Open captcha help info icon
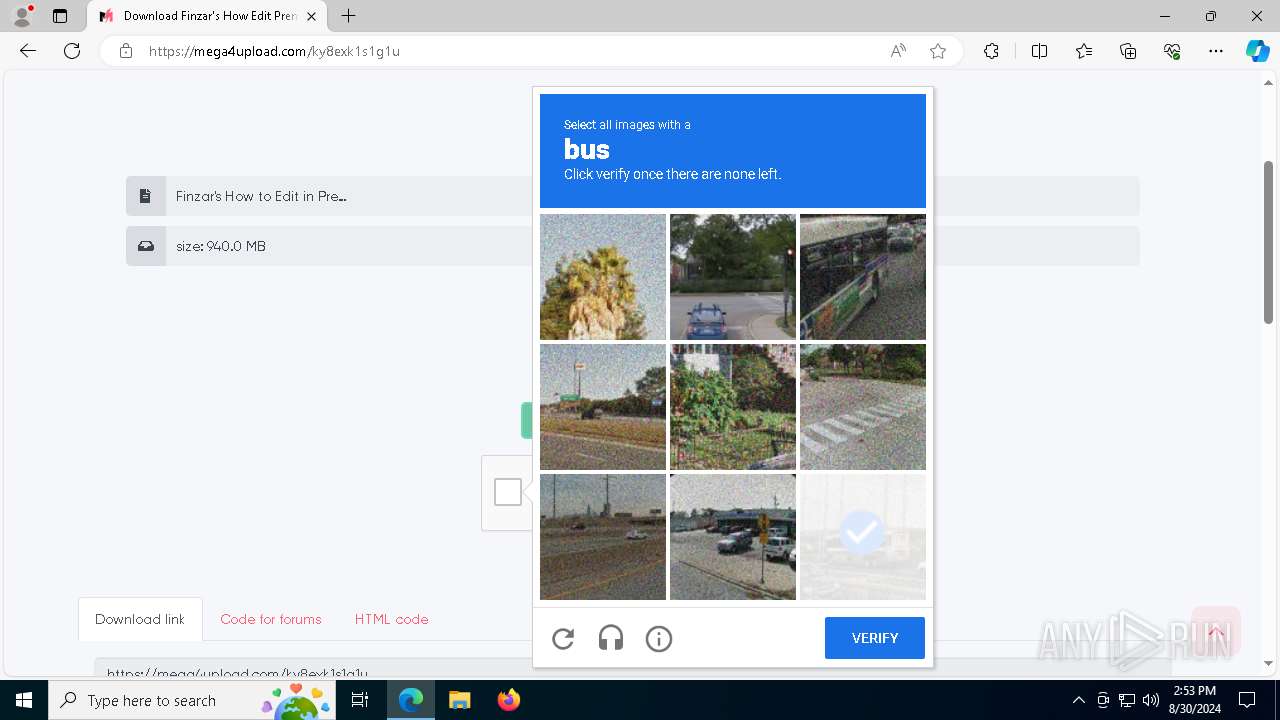 tap(659, 638)
